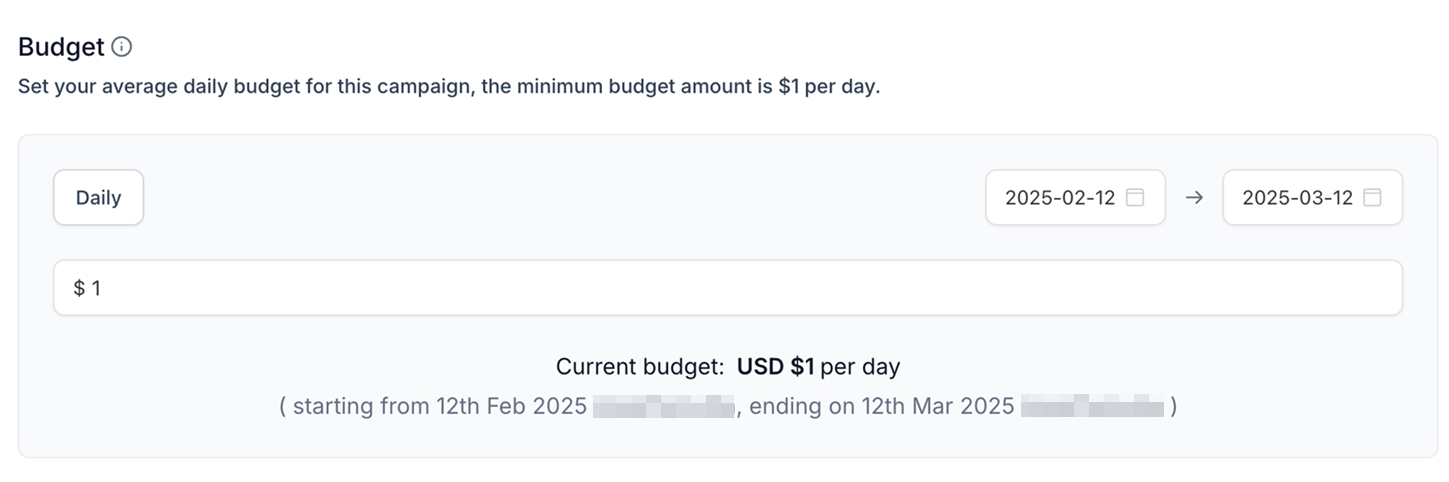Open the end date picker showing 2025-03-12

1312,197
